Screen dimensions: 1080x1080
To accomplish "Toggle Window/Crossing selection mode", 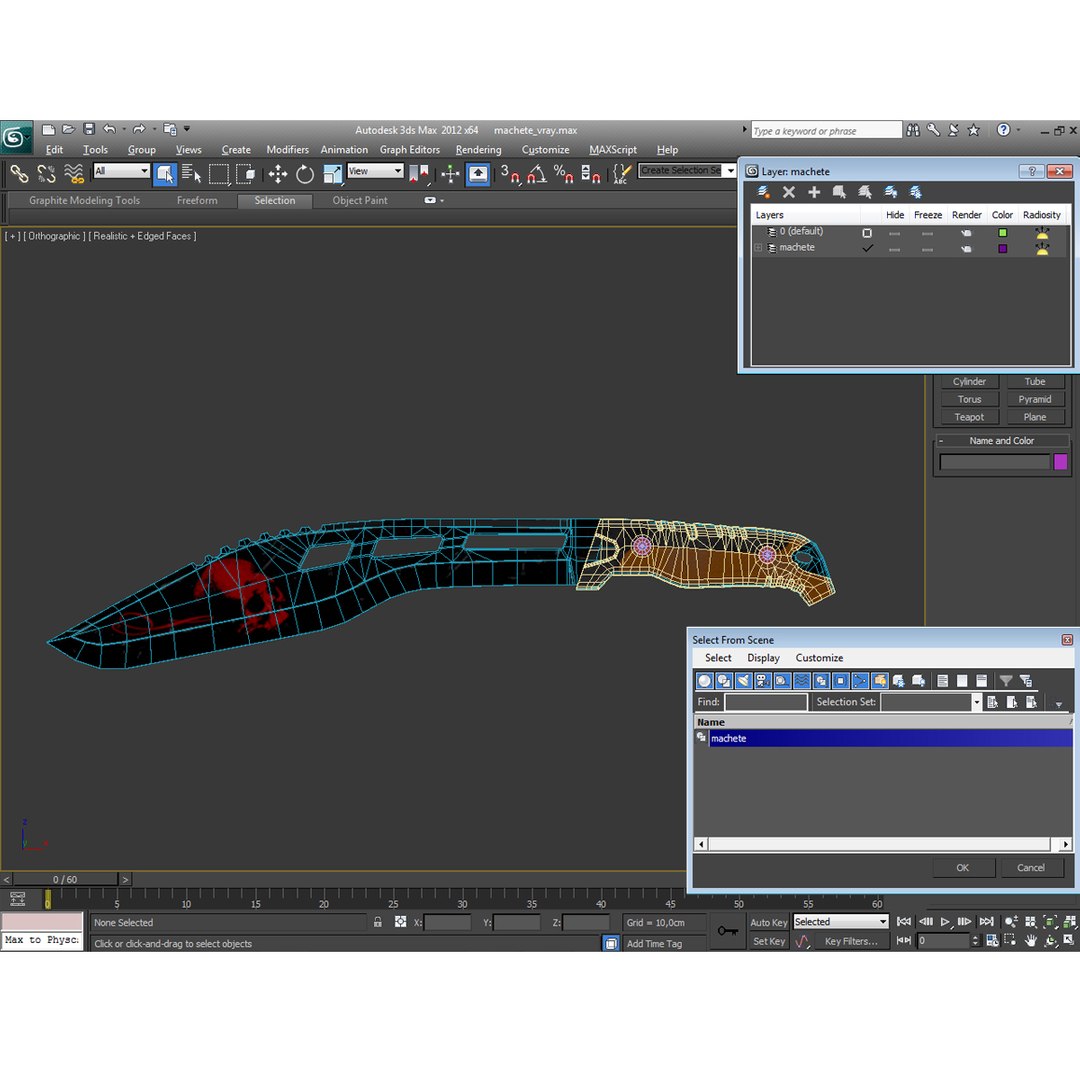I will coord(245,174).
